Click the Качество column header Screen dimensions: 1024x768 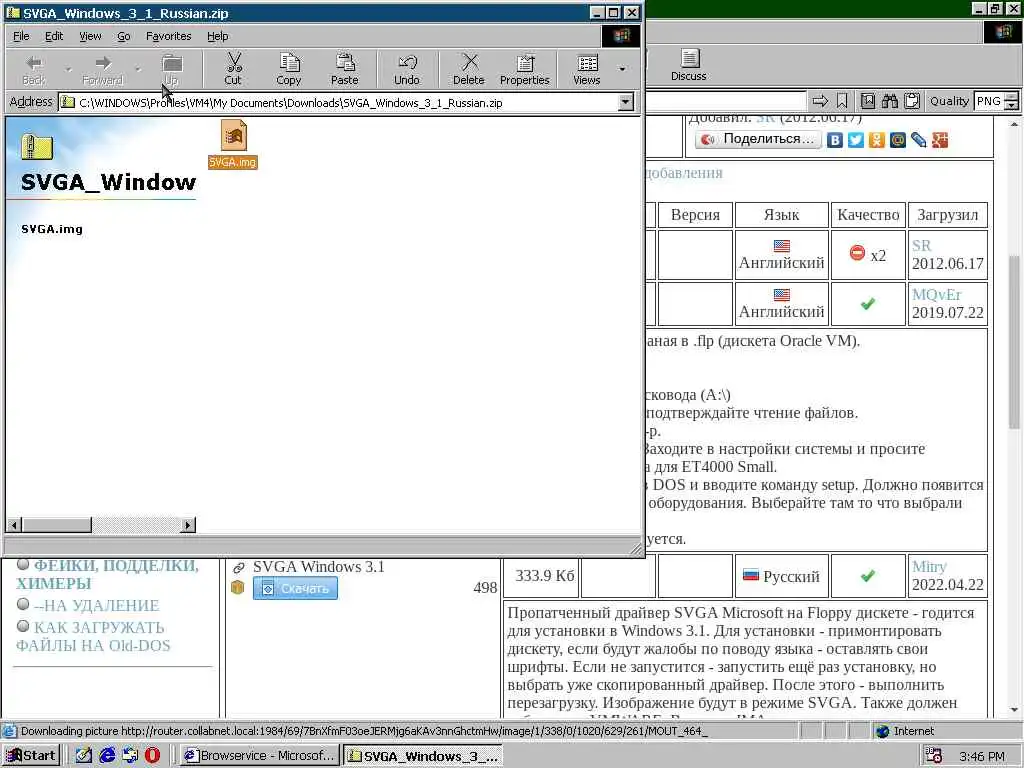point(868,215)
